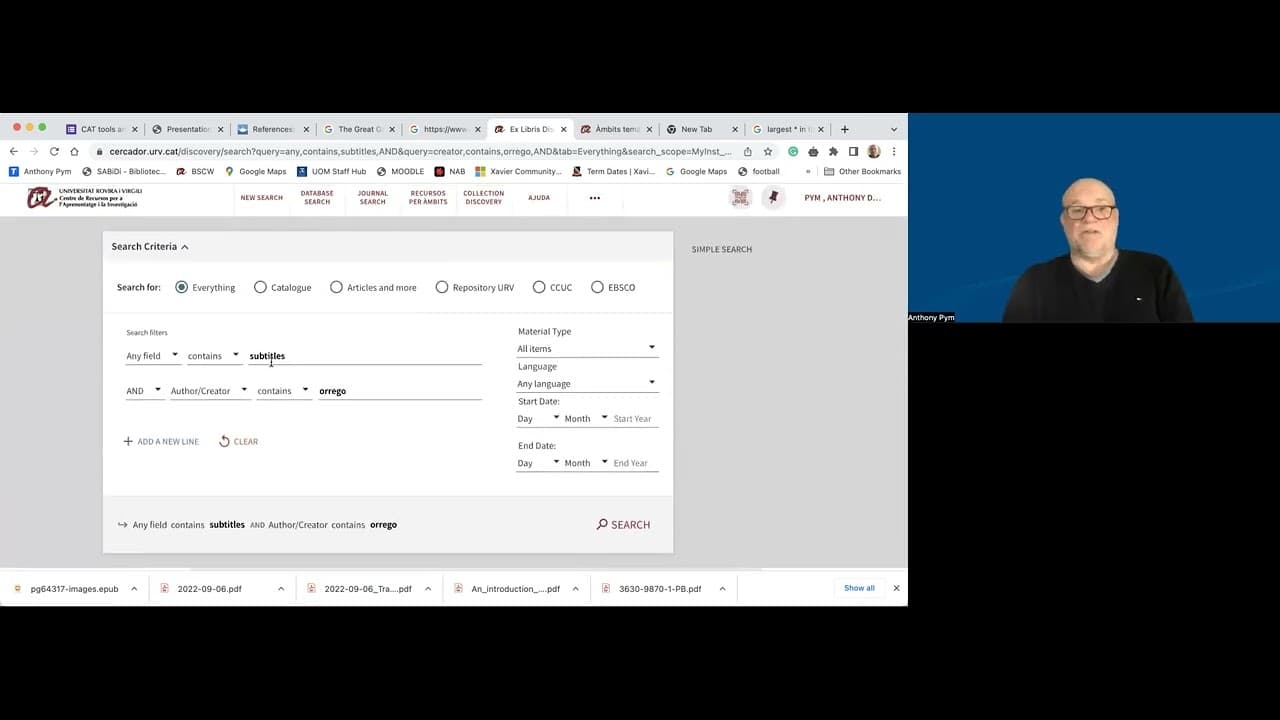Click the magnifier SEARCH button

[x=623, y=524]
